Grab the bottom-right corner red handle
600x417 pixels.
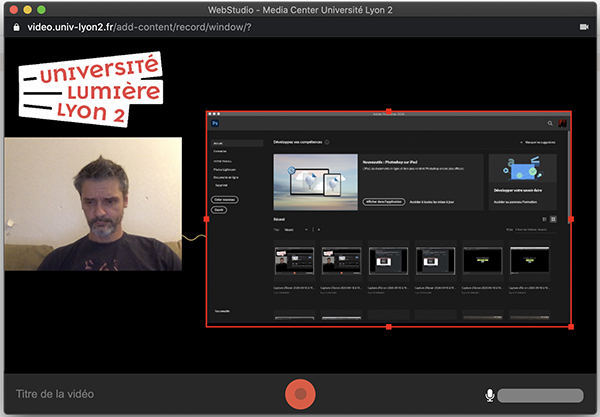tap(571, 327)
